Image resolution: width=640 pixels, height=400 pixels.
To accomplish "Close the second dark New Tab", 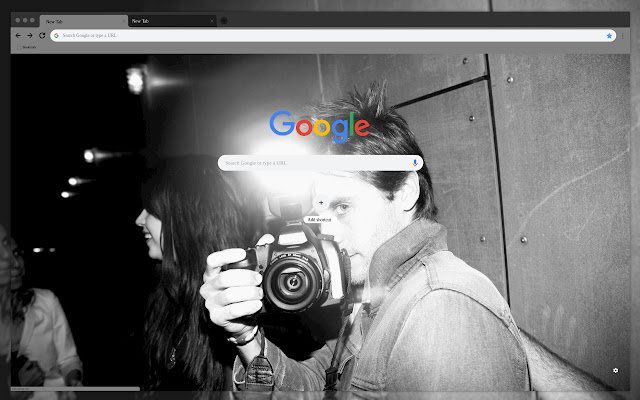I will click(212, 21).
